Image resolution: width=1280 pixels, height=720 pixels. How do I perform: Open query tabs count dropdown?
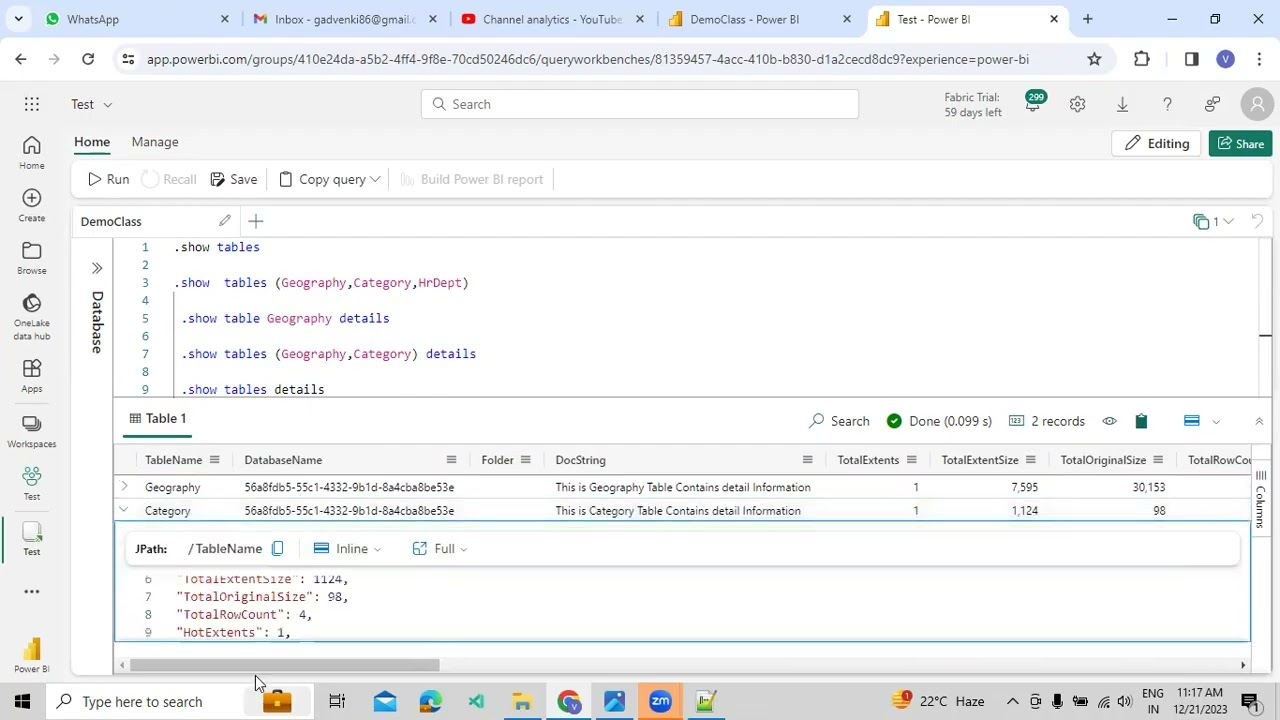[1214, 222]
